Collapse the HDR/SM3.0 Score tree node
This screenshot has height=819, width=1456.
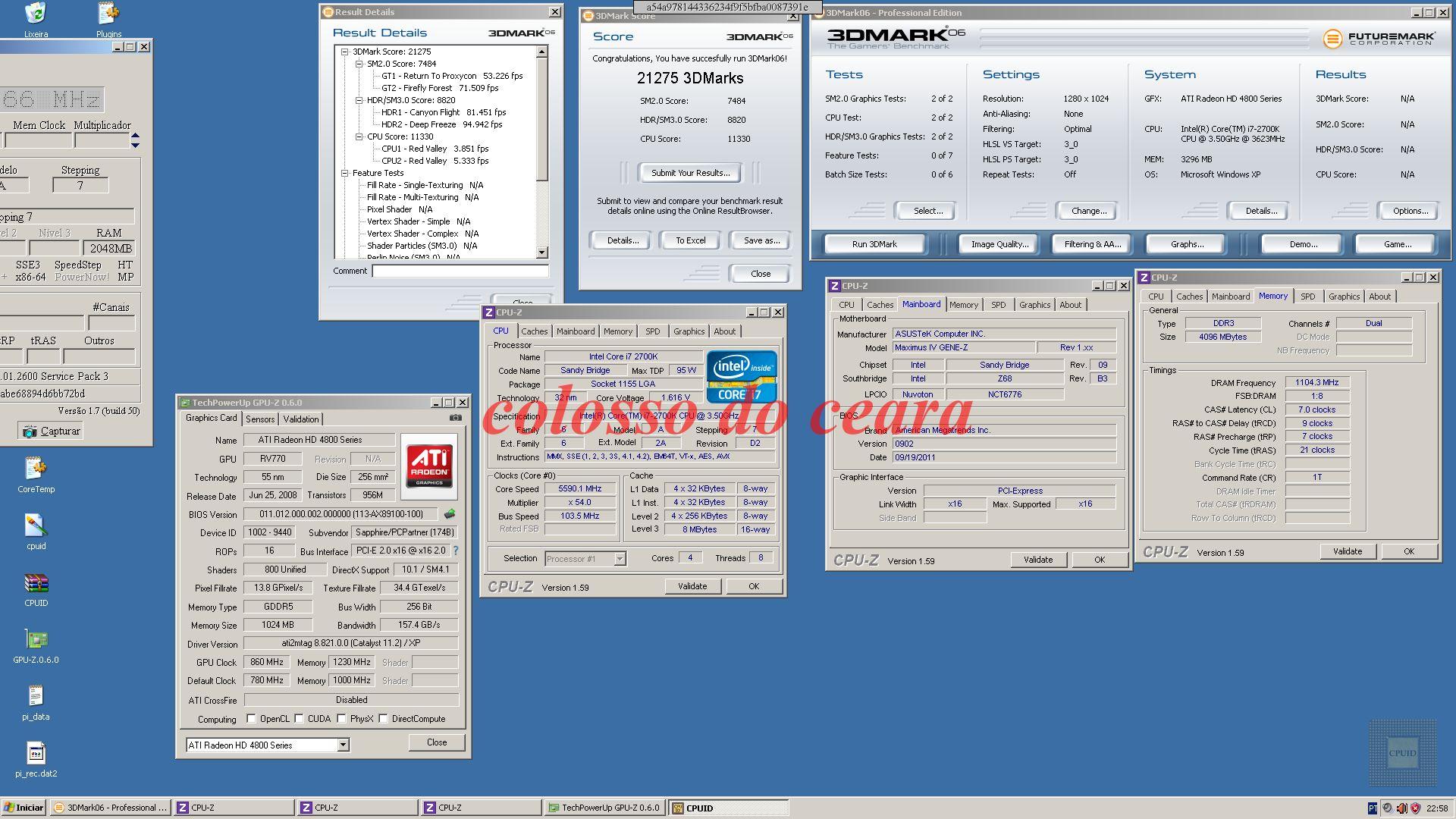point(359,100)
